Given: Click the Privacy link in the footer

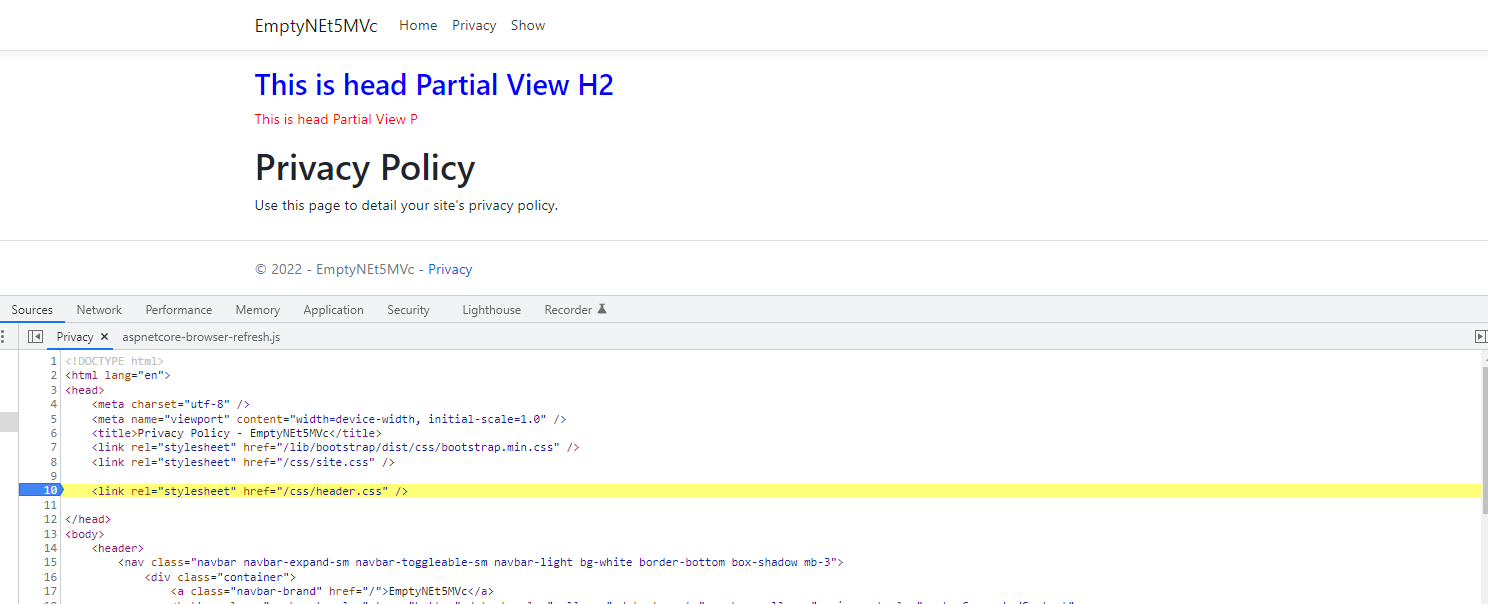Looking at the screenshot, I should click(450, 269).
